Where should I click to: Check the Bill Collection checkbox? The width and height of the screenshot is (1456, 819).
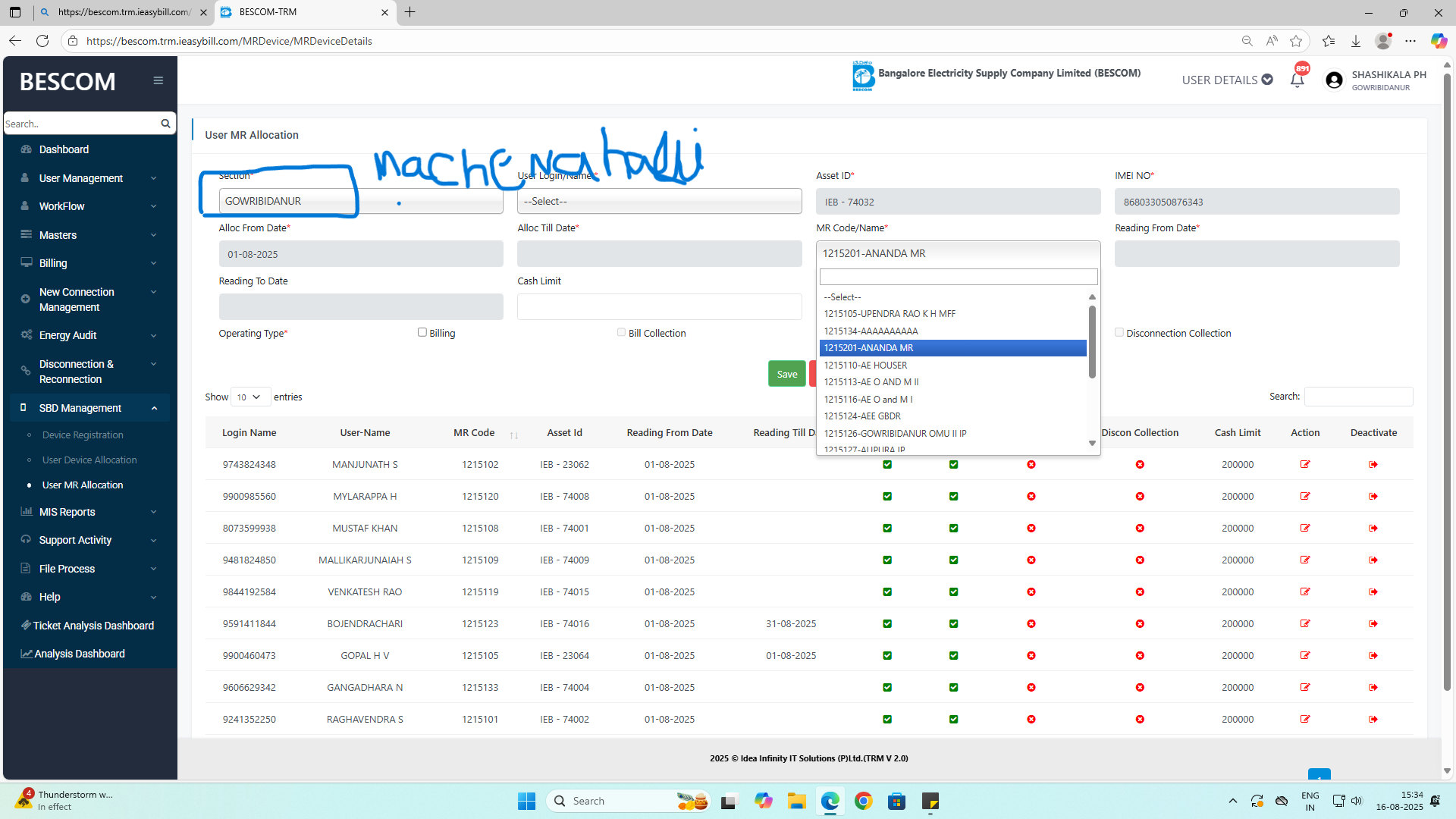(x=621, y=332)
